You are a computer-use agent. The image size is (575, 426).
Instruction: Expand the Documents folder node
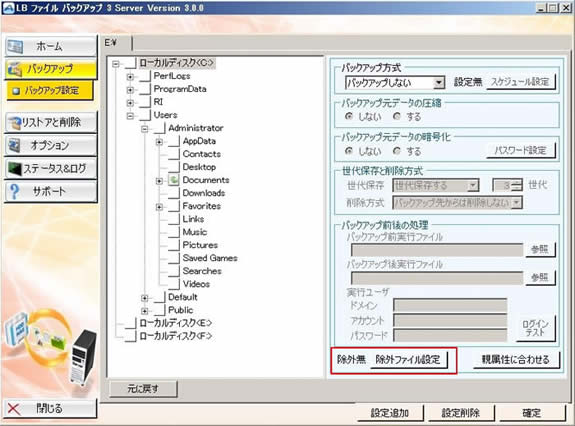coord(159,181)
